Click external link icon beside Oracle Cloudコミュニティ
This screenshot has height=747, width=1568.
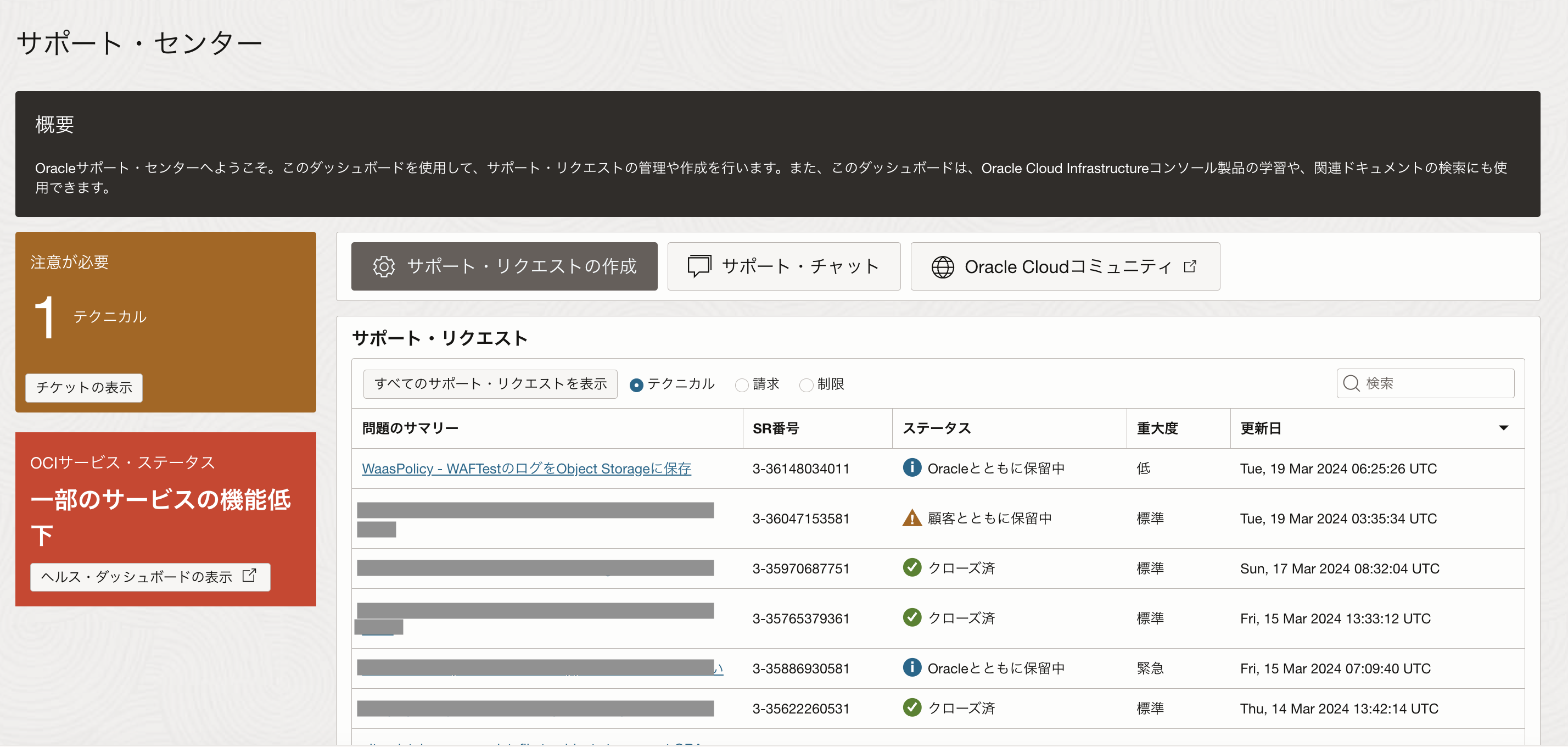pyautogui.click(x=1190, y=266)
